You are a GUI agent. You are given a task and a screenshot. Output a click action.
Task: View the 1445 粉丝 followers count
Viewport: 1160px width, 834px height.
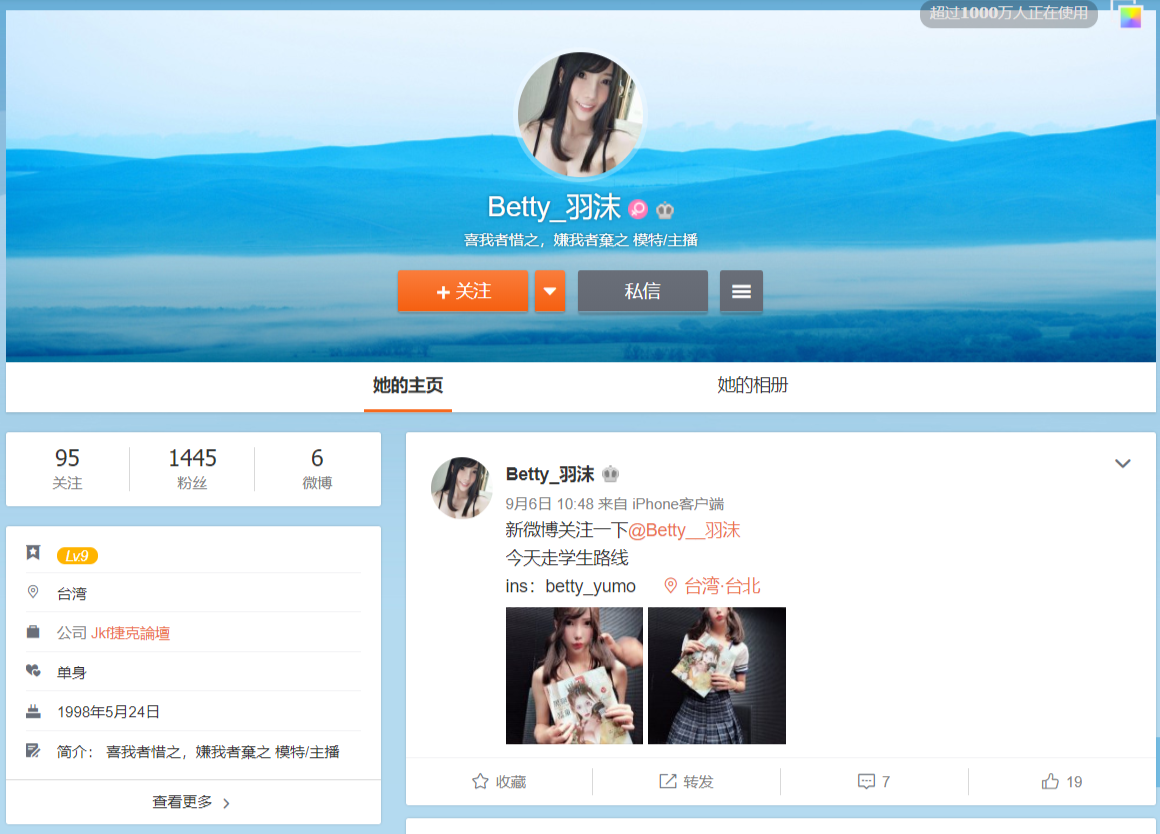point(192,468)
